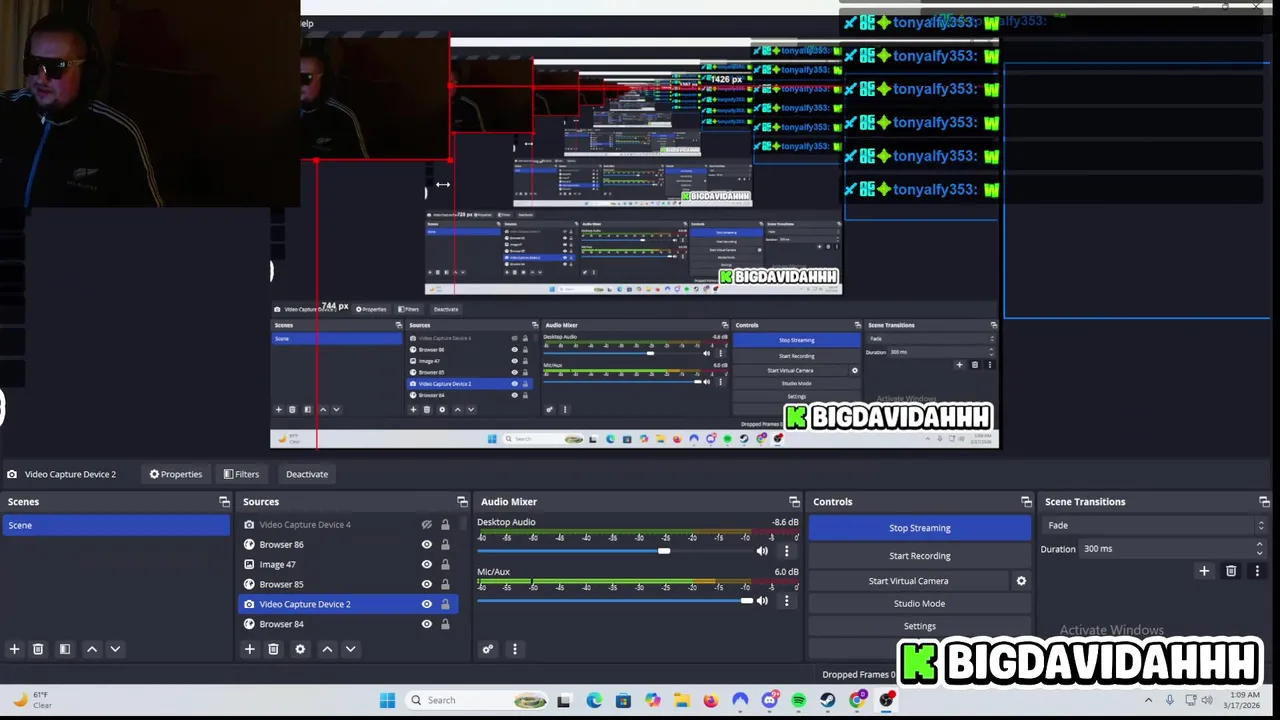Hide the Browser 86 source
Image resolution: width=1280 pixels, height=720 pixels.
pos(427,545)
